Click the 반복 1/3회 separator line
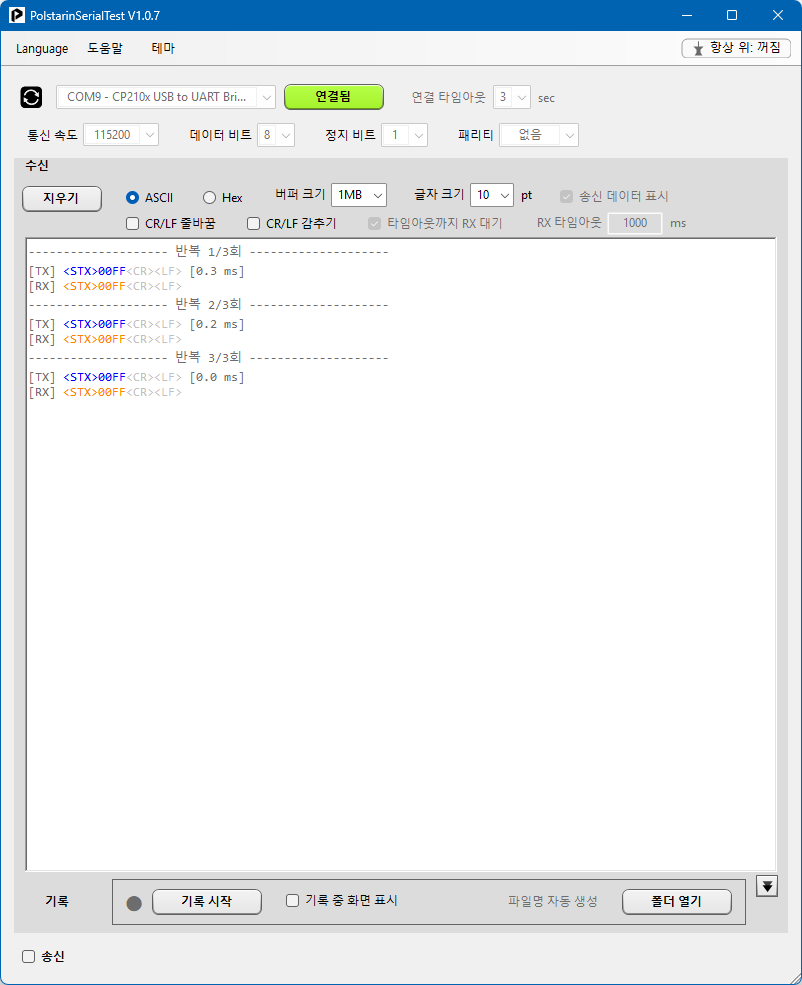Image resolution: width=802 pixels, height=985 pixels. 209,252
